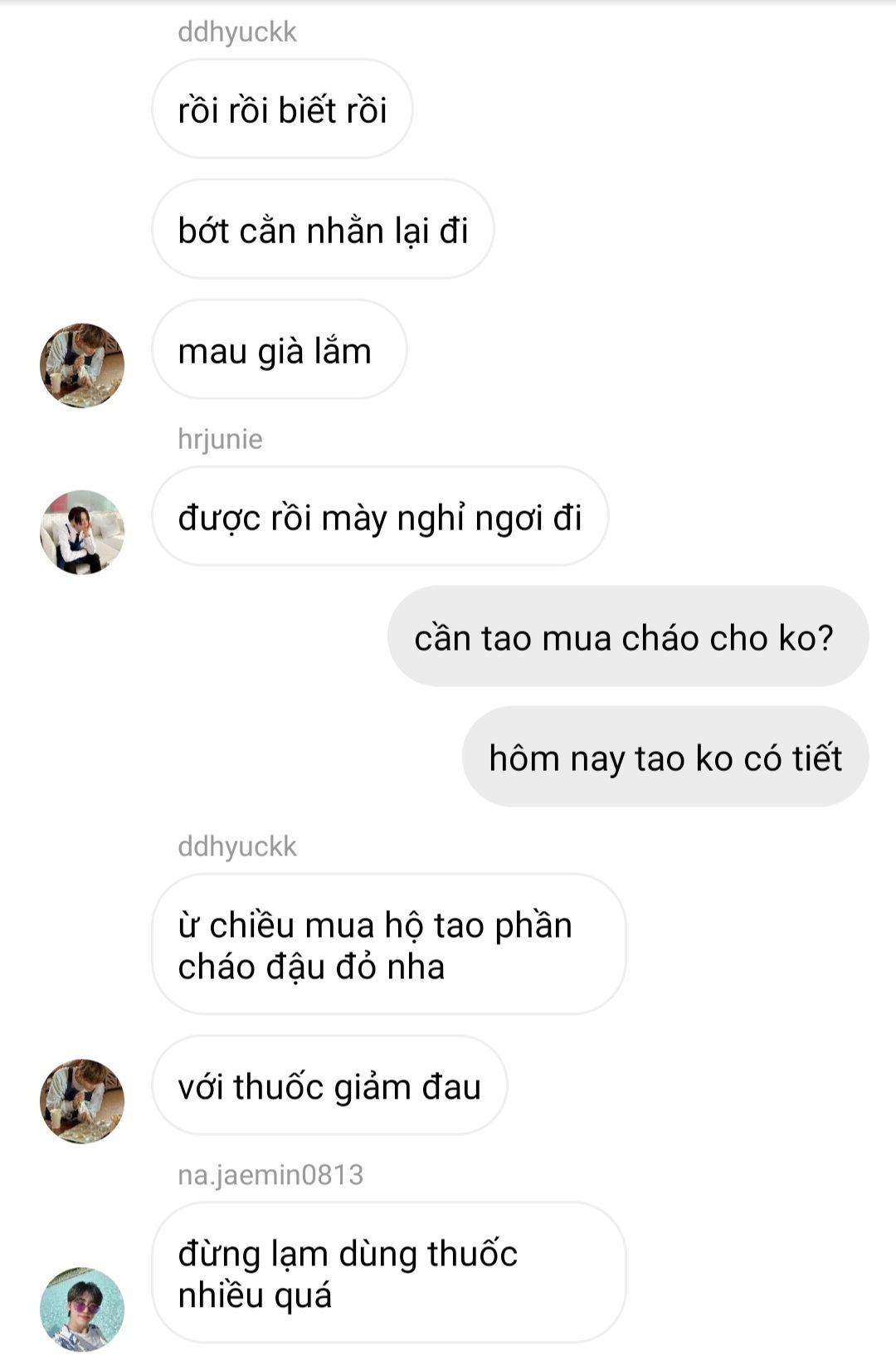Viewport: 896px width, 1370px height.
Task: Select message 'đừng lạm dùng thuốc nhiều quá'
Action: [x=388, y=1273]
